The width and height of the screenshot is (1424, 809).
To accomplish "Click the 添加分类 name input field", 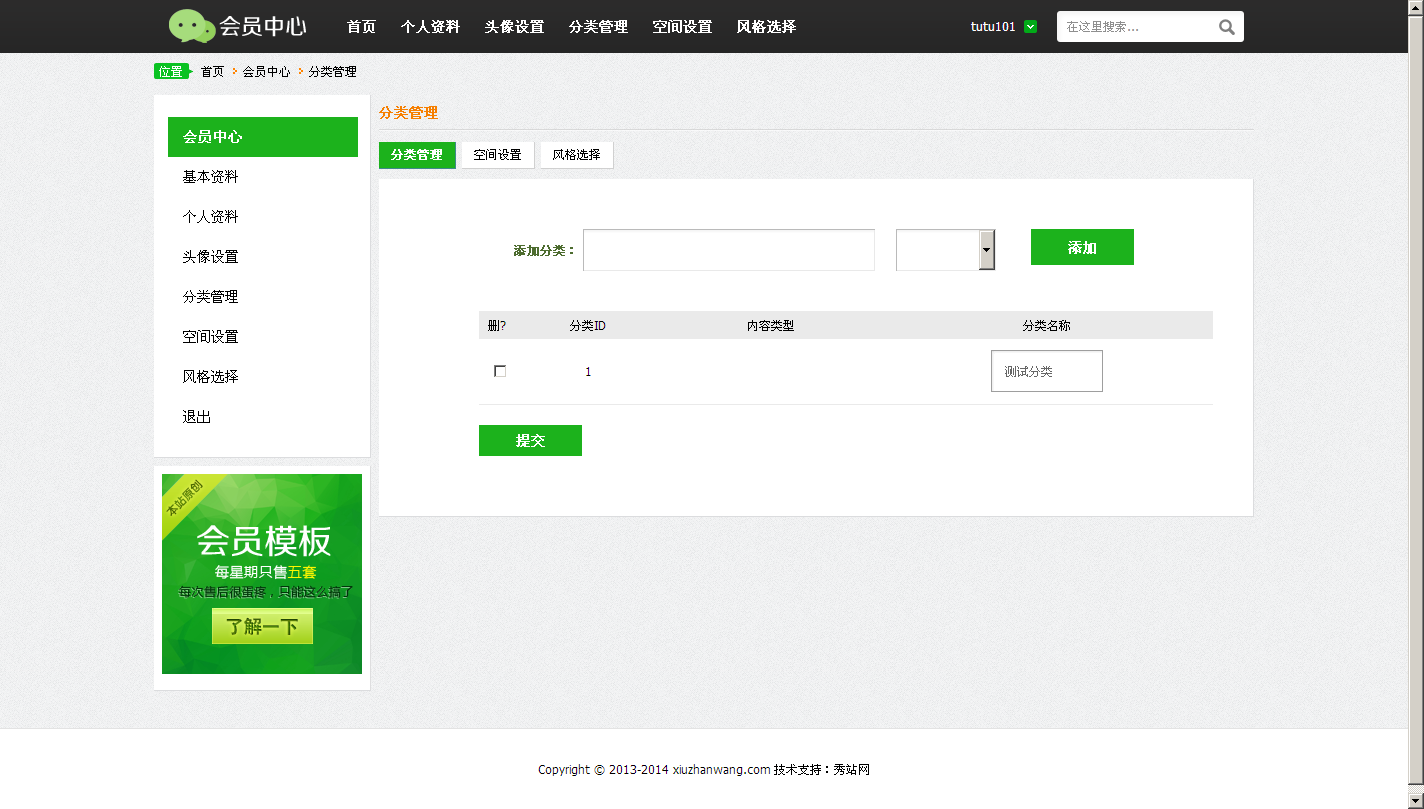I will tap(728, 250).
